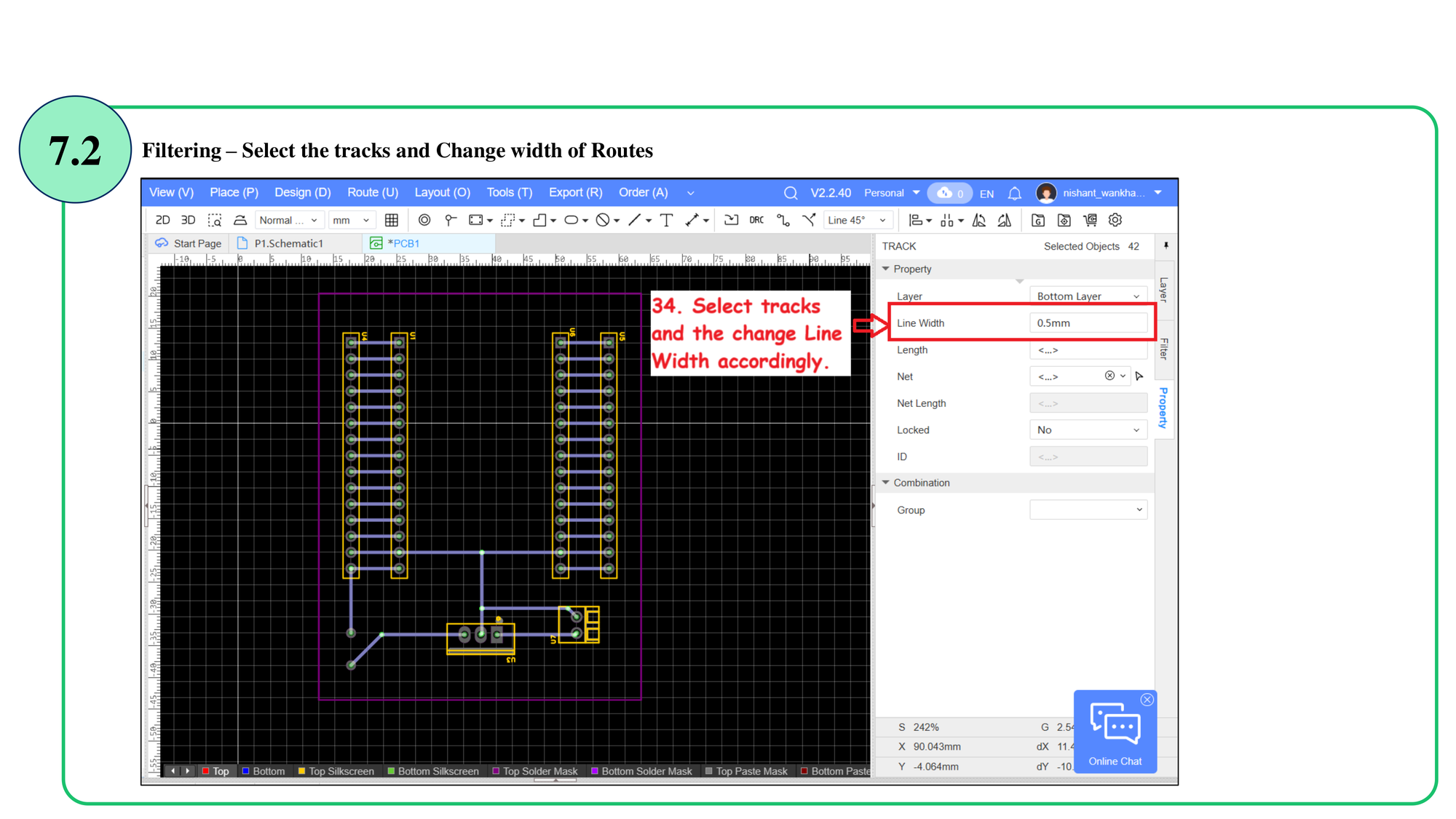Open the Order (A) menu
Image resolution: width=1456 pixels, height=819 pixels.
coord(643,192)
